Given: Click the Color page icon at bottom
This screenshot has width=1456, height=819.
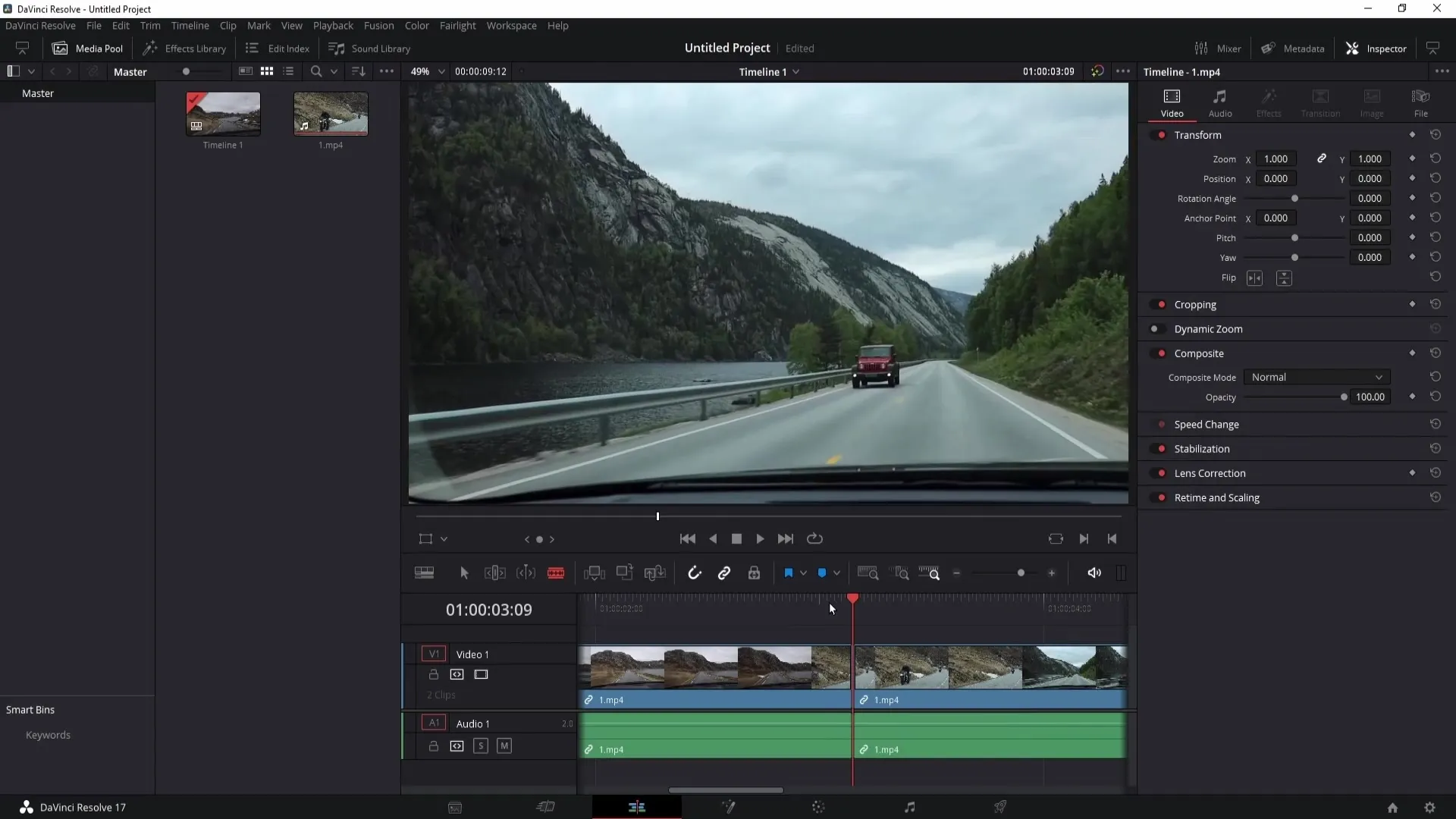Looking at the screenshot, I should point(820,807).
